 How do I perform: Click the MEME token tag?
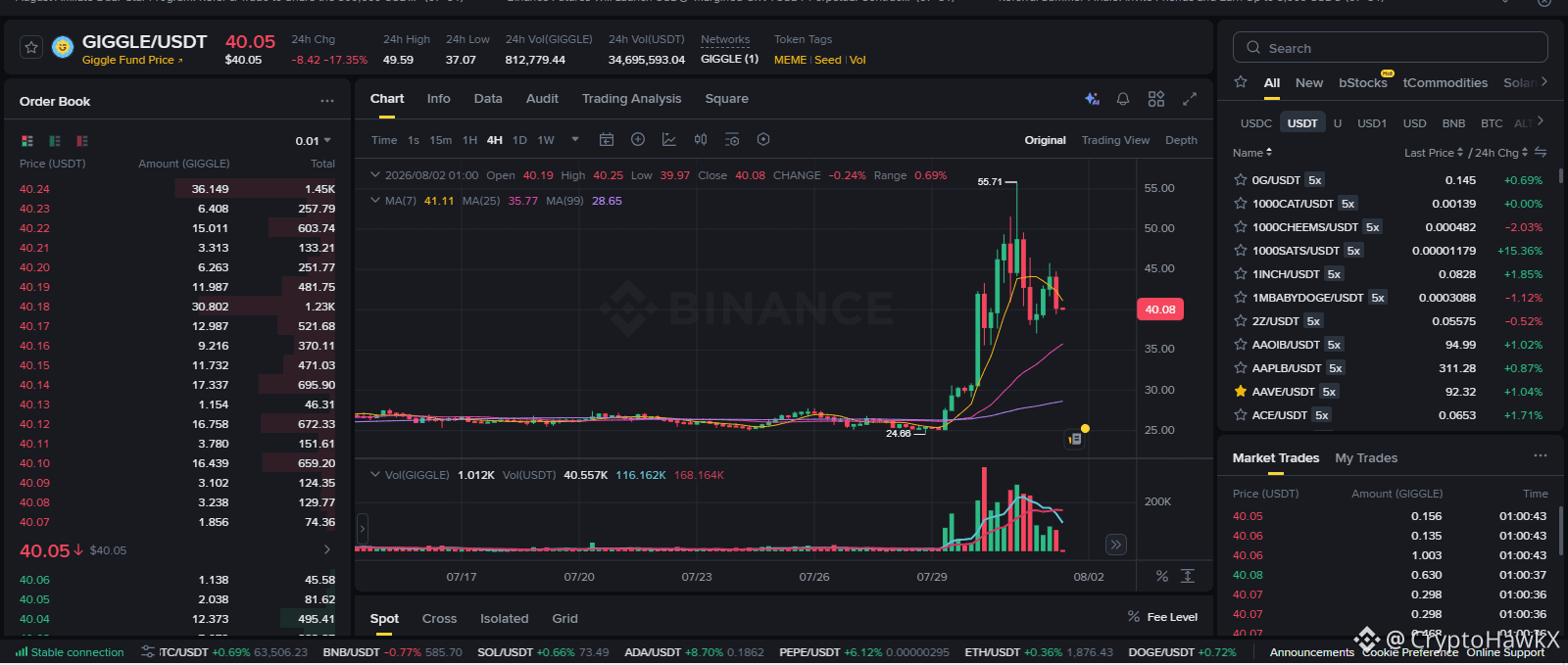click(790, 60)
